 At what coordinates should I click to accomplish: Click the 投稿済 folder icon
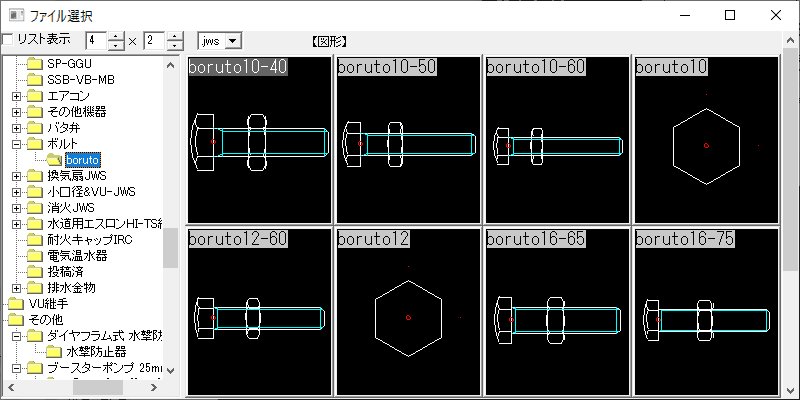click(x=35, y=272)
